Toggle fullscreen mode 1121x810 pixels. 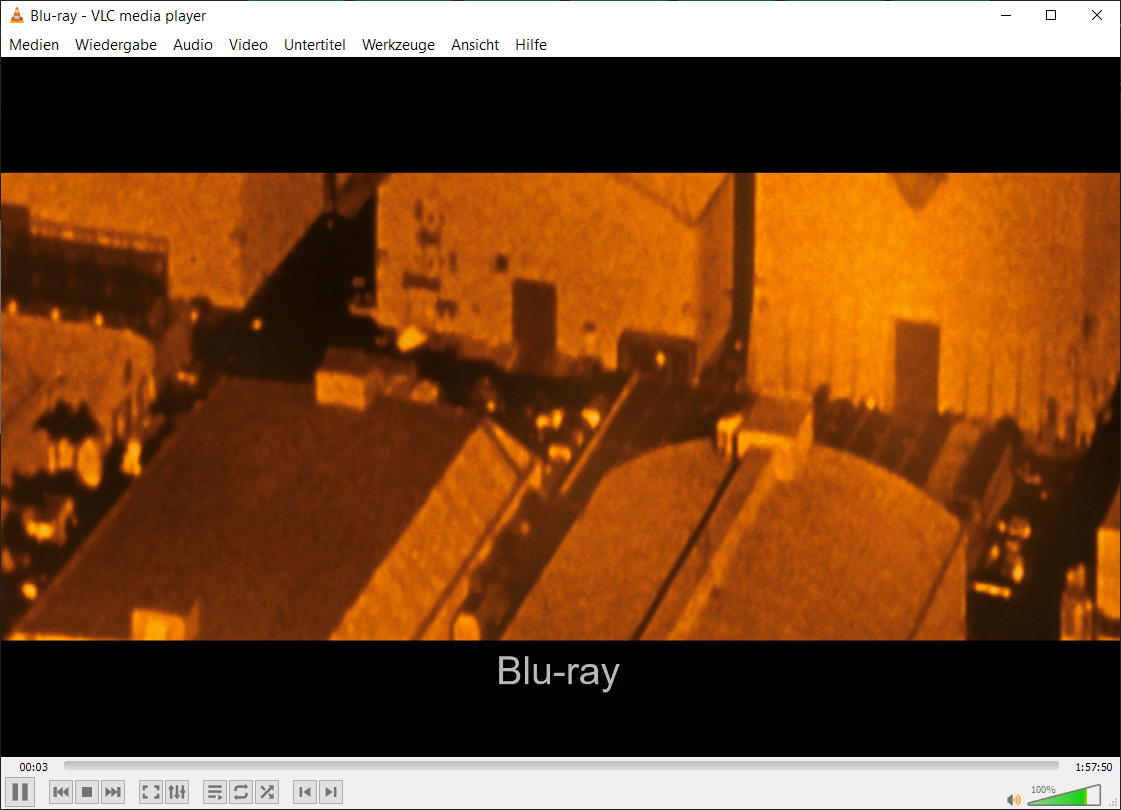click(150, 791)
